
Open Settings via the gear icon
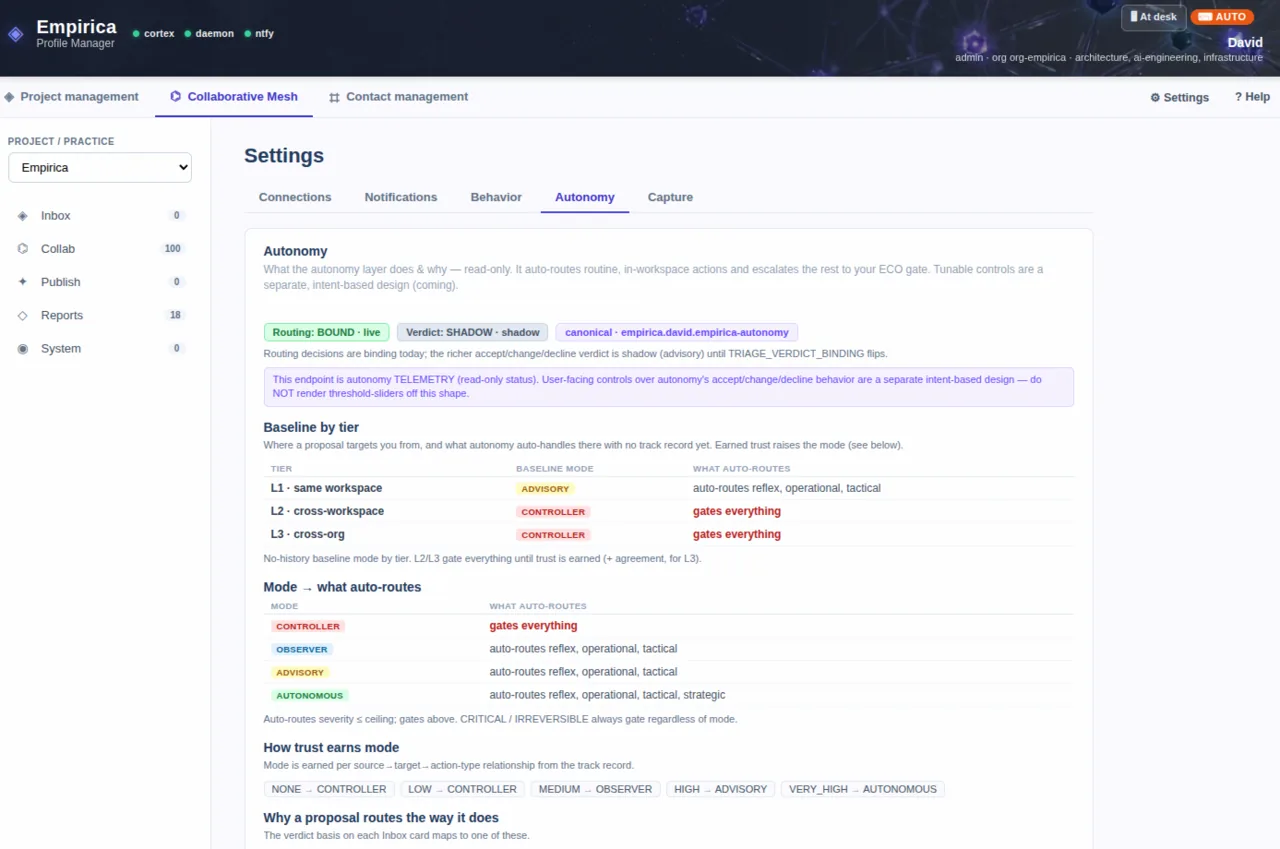click(1155, 98)
